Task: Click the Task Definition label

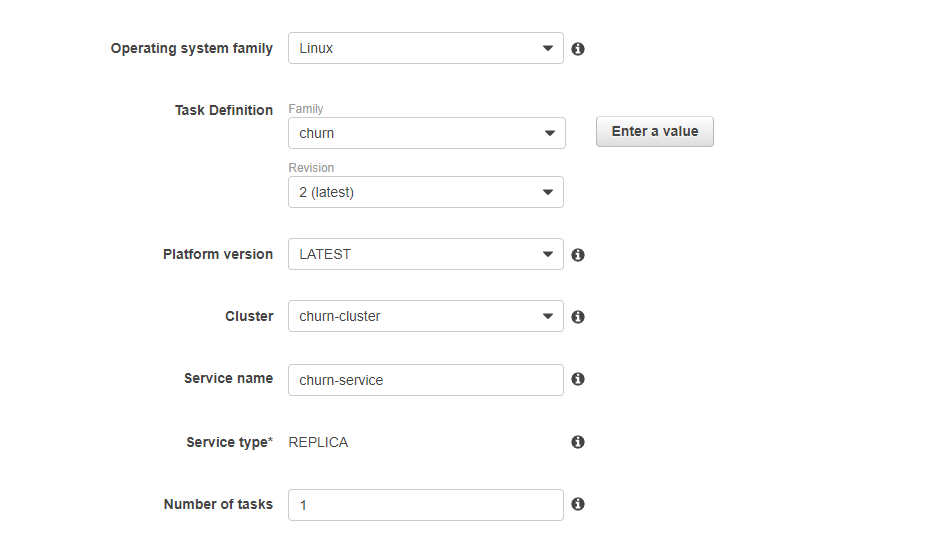Action: point(224,110)
